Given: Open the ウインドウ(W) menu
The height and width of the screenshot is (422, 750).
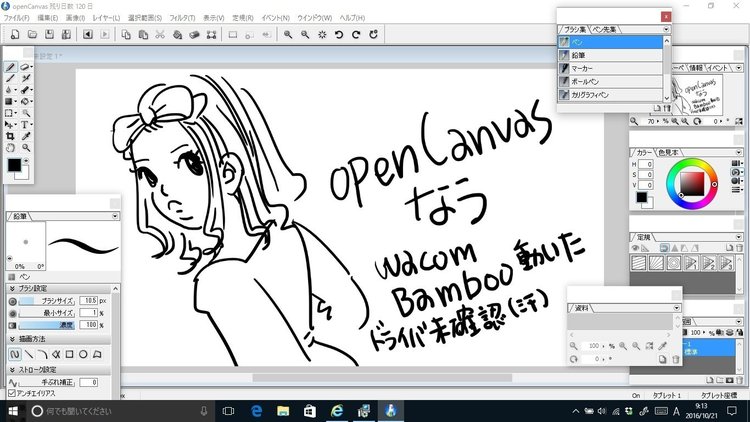Looking at the screenshot, I should (315, 18).
